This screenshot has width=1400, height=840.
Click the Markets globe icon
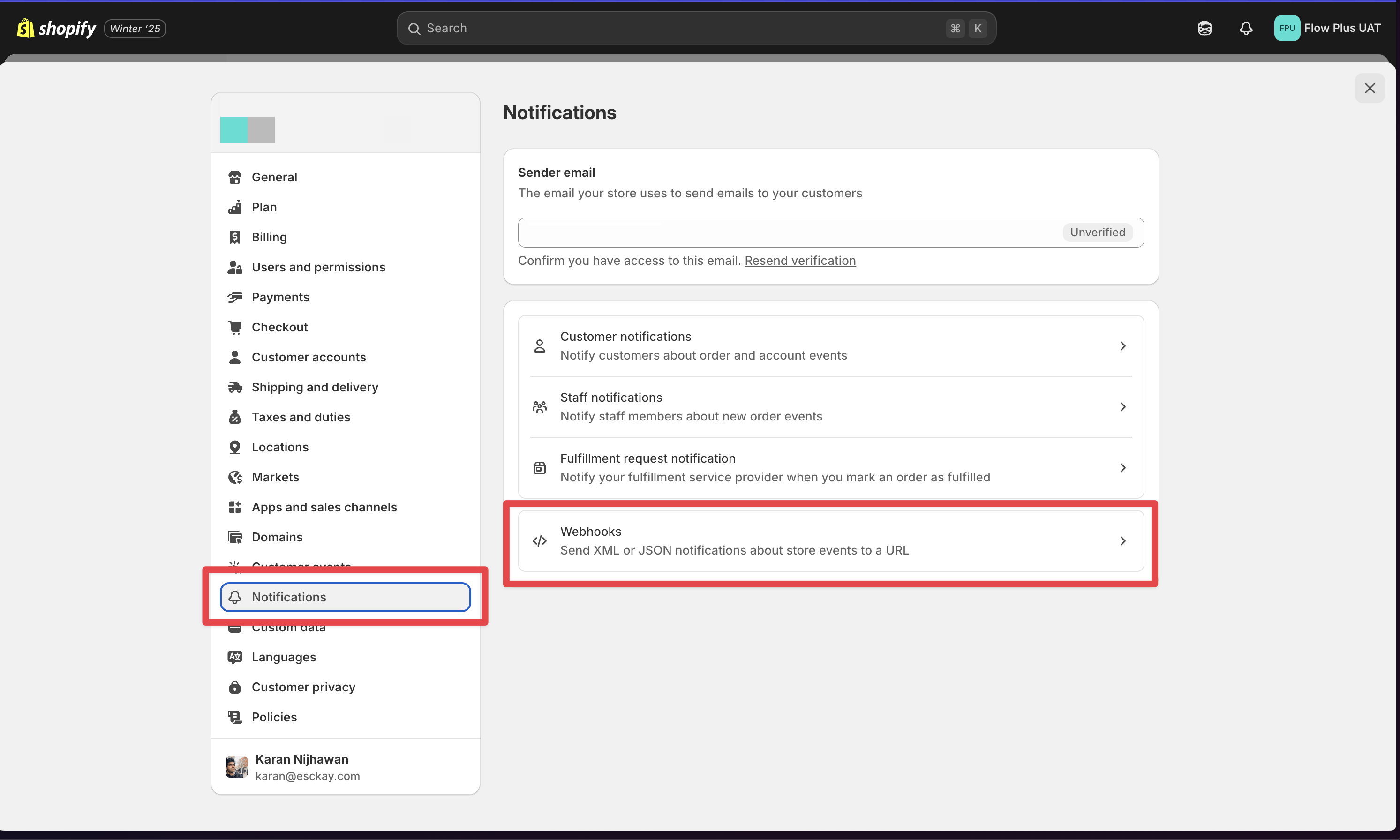coord(234,477)
